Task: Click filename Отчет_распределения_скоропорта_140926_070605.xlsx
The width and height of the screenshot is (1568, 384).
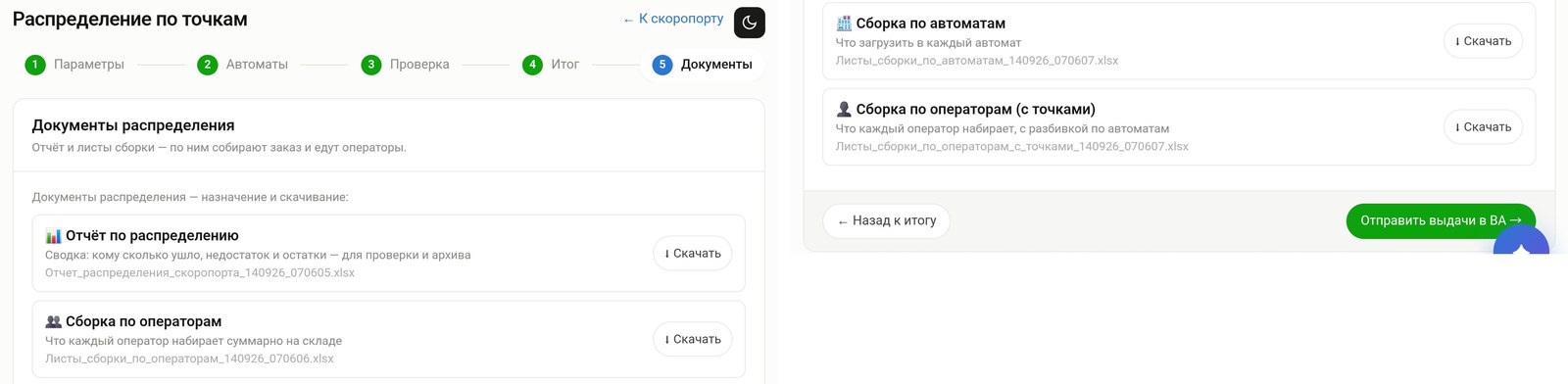Action: tap(200, 273)
